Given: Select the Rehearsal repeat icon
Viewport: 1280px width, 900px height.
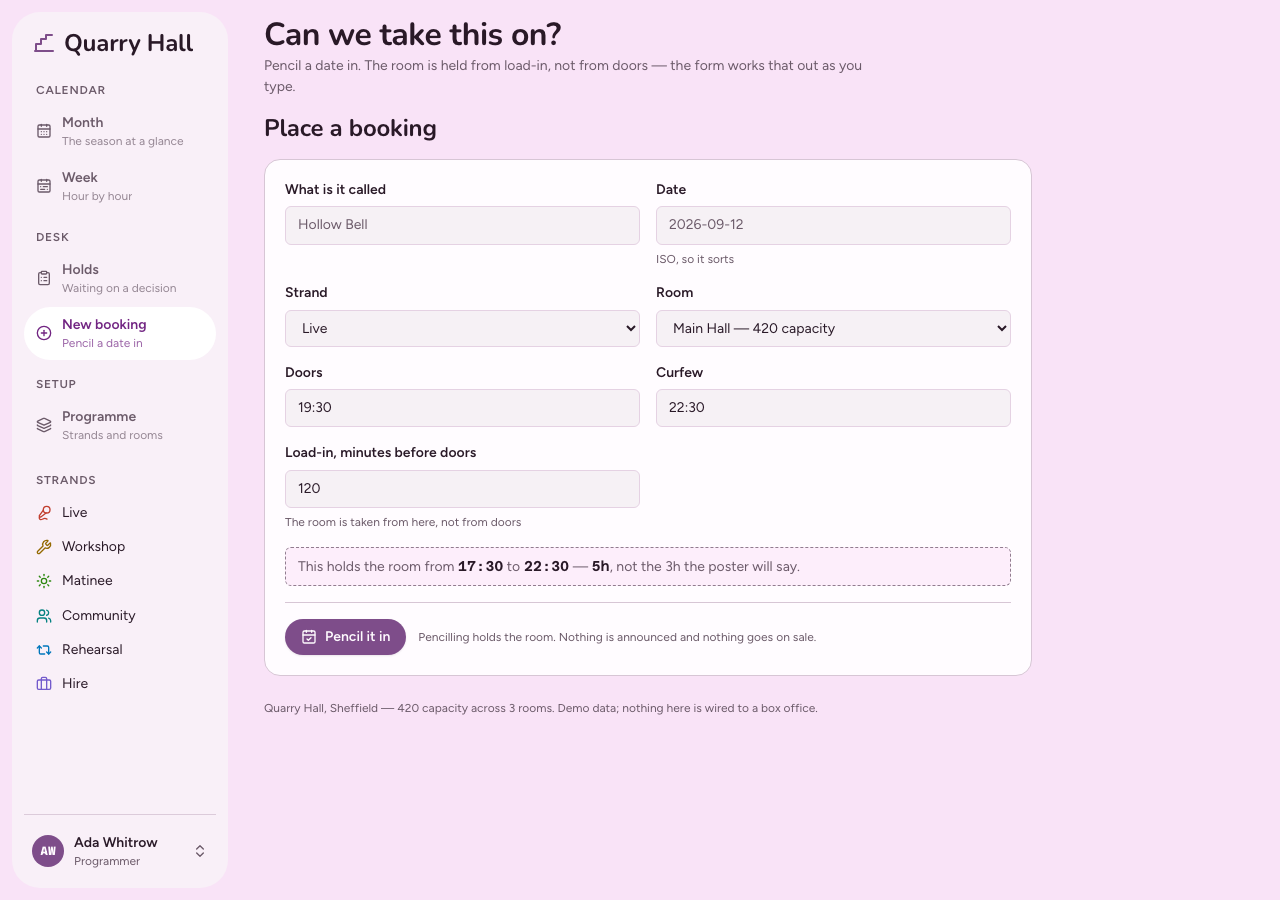Looking at the screenshot, I should tap(44, 650).
